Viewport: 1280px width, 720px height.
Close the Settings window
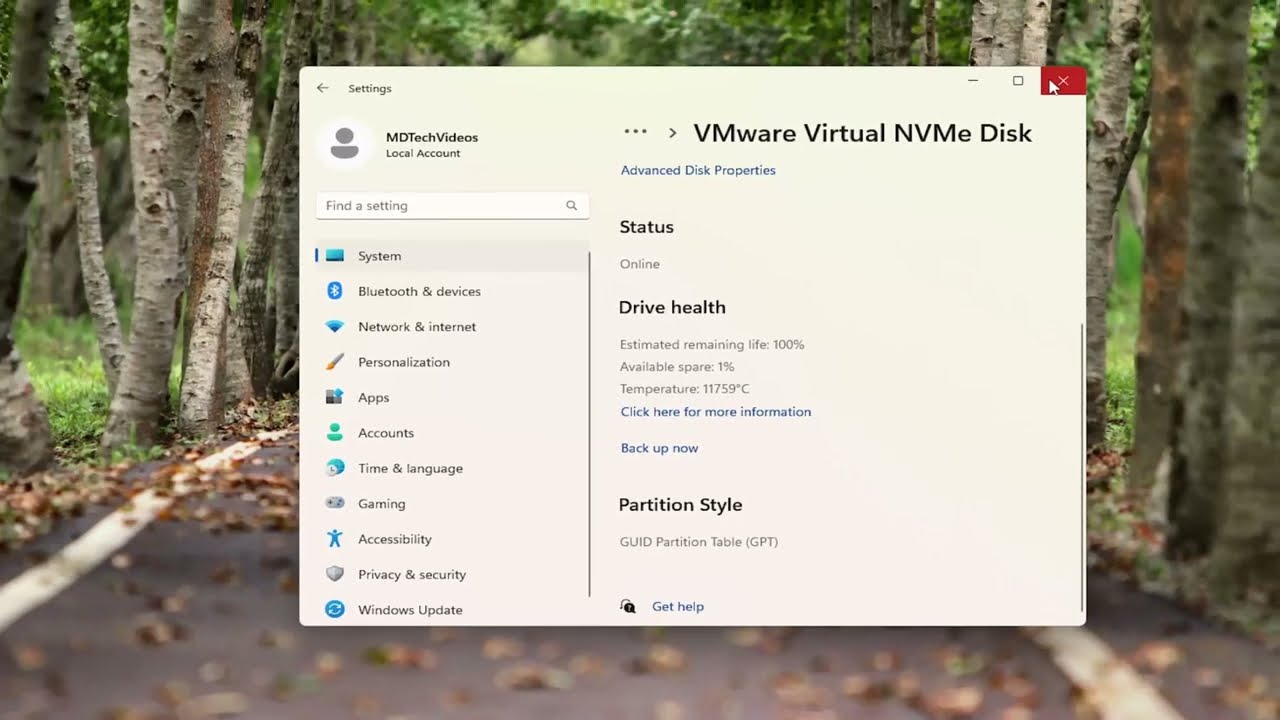(x=1063, y=81)
